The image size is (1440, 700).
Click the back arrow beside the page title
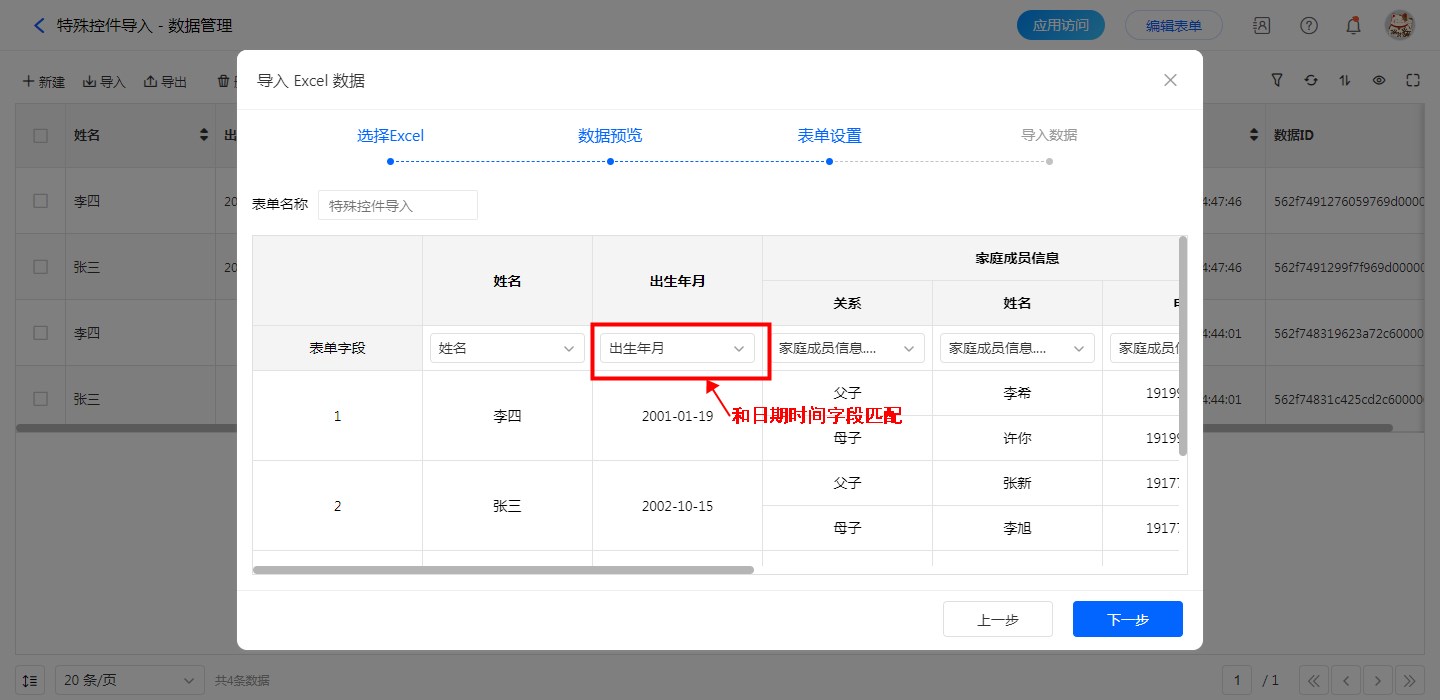(39, 26)
